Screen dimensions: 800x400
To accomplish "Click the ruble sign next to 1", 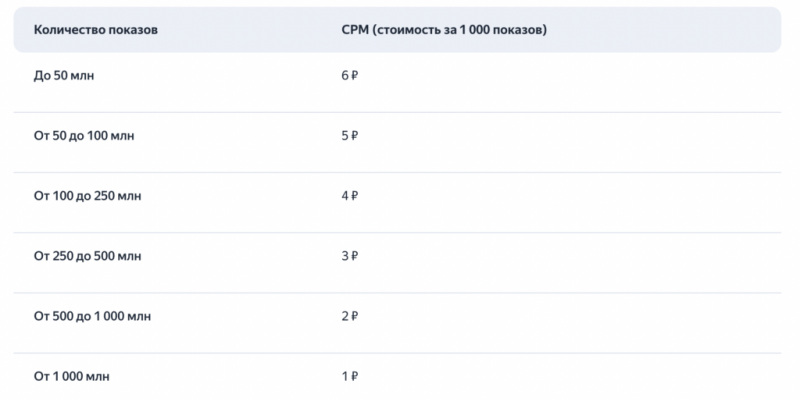I will tap(355, 377).
